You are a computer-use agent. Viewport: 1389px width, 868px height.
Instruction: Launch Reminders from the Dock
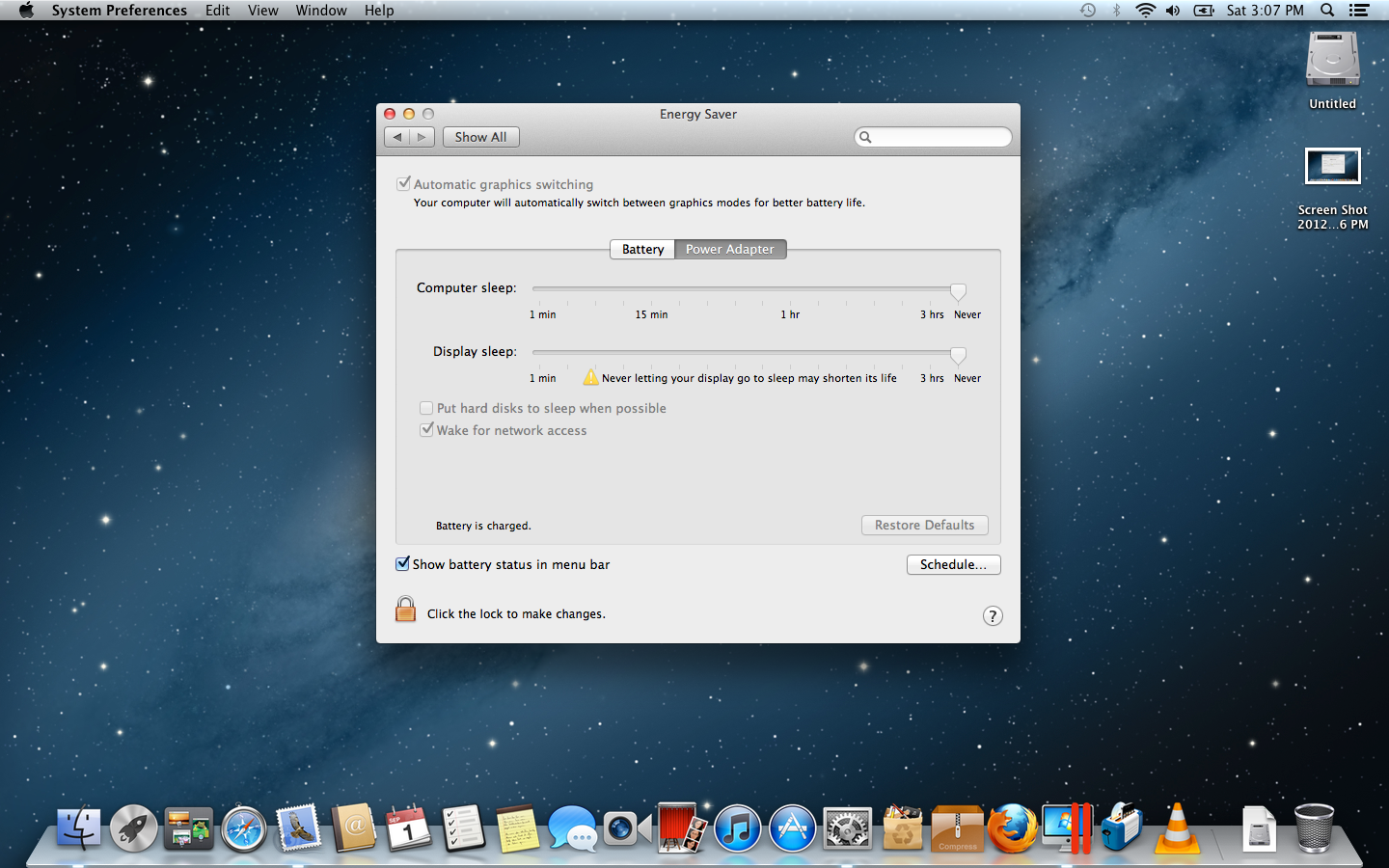point(463,828)
